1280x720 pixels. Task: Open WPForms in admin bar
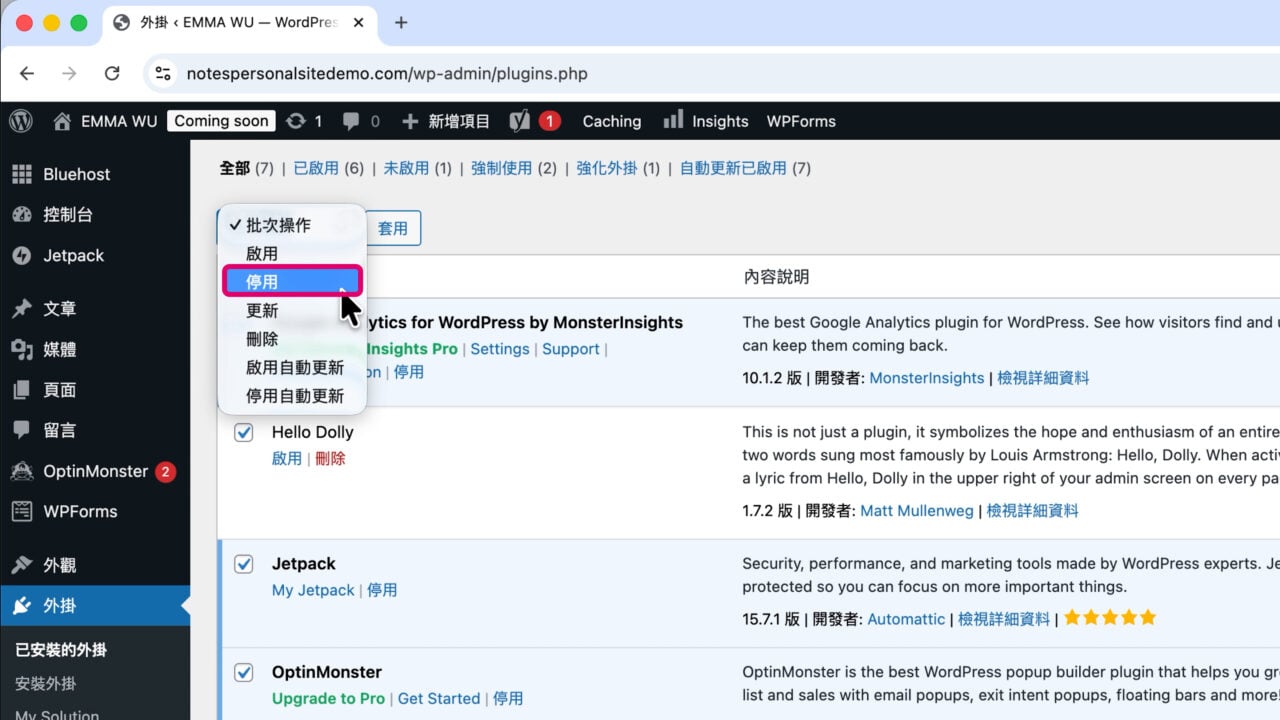point(801,121)
